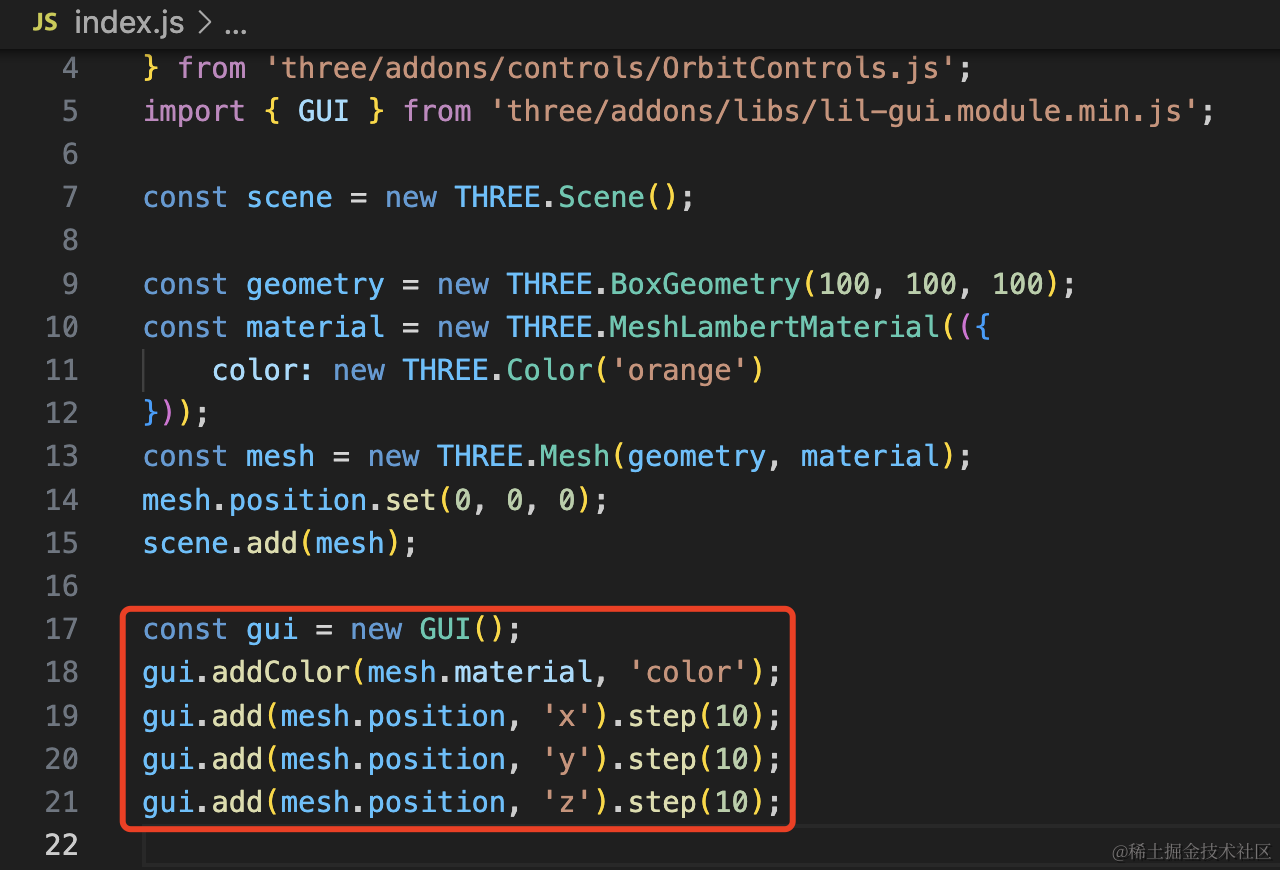Click the Mesh class on line 13
Viewport: 1280px width, 870px height.
coord(575,456)
